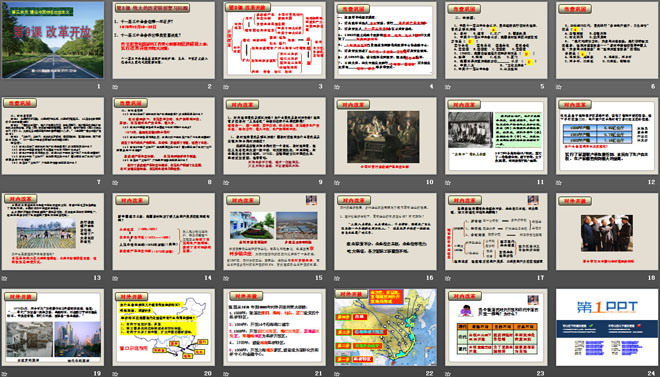Select slide 10 thumbnail with dark painting
The height and width of the screenshot is (377, 660).
coord(386,136)
